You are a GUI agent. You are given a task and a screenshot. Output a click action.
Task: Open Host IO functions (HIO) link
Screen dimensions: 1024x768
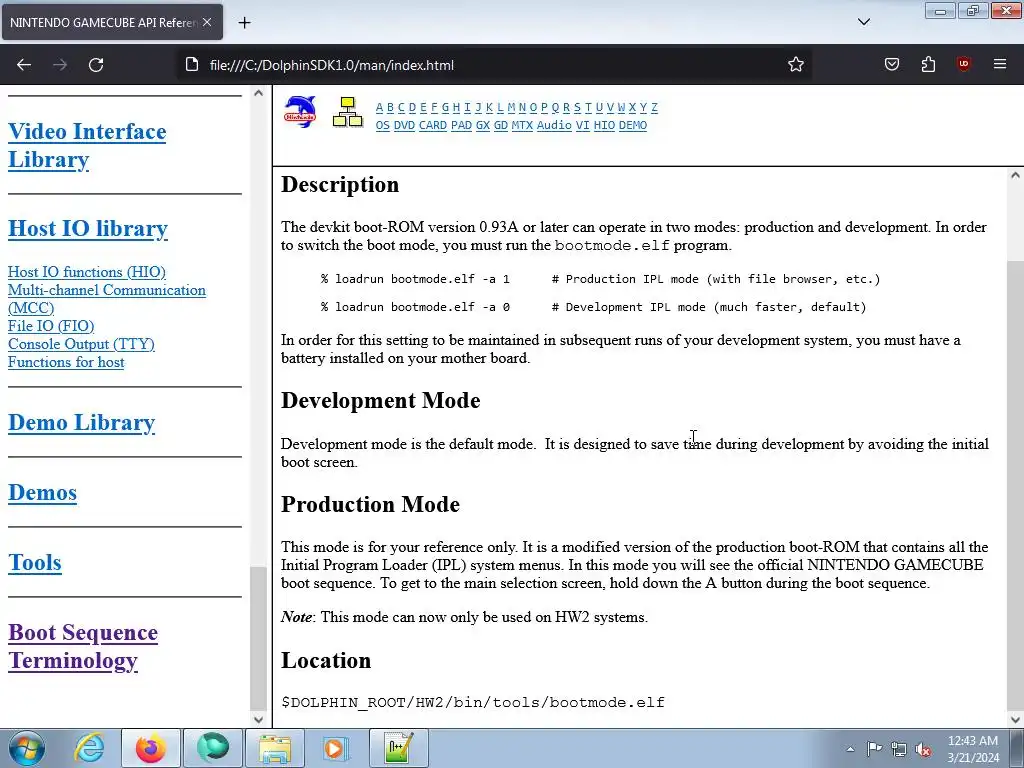(x=87, y=272)
